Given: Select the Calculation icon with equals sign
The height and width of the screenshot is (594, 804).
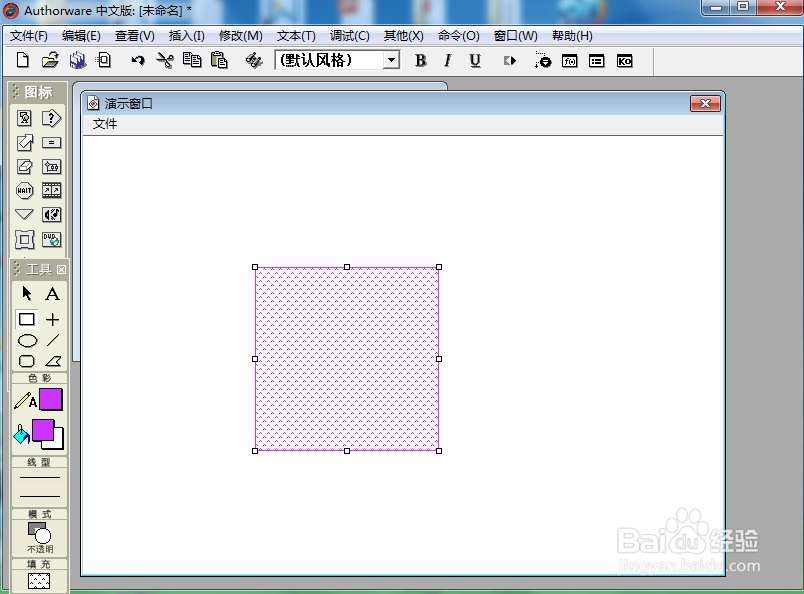Looking at the screenshot, I should tap(51, 142).
